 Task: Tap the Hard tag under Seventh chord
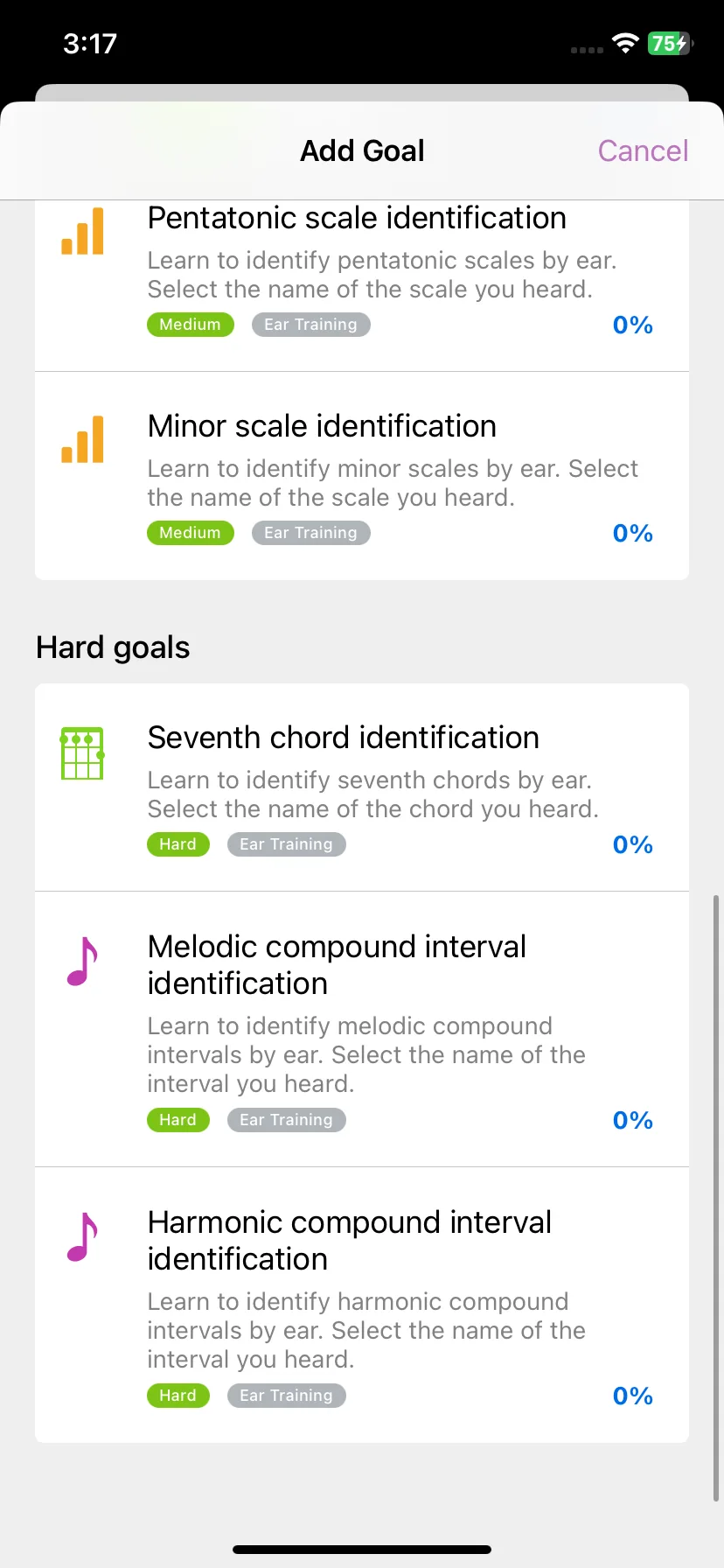point(178,844)
